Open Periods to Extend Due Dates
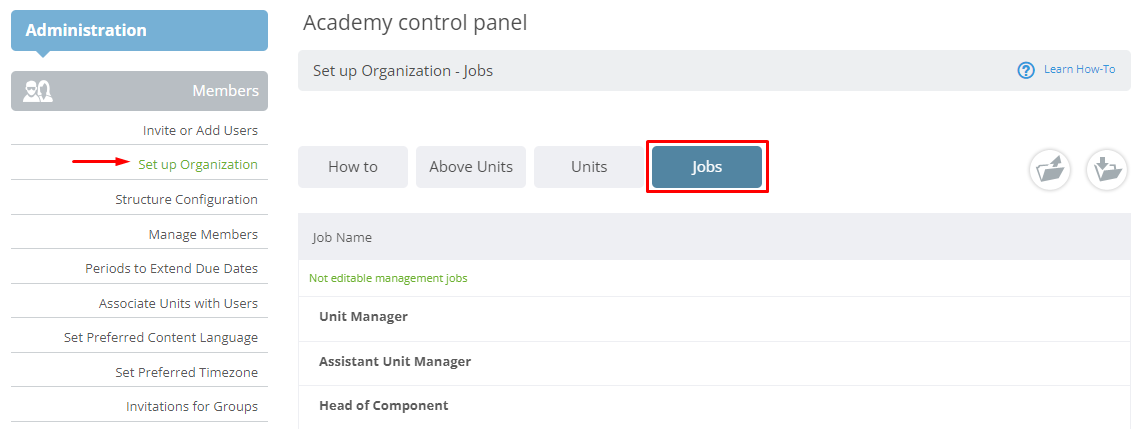 (x=171, y=268)
